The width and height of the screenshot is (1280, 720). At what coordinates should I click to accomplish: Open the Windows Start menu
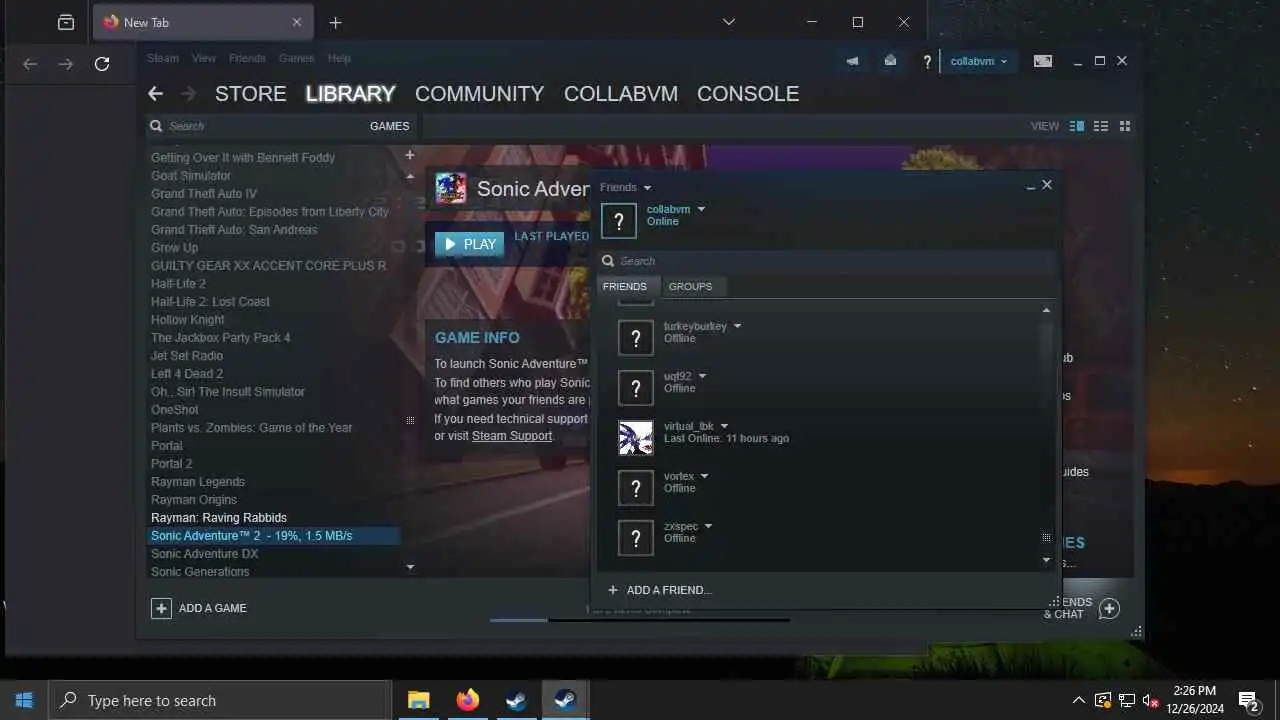(x=24, y=700)
